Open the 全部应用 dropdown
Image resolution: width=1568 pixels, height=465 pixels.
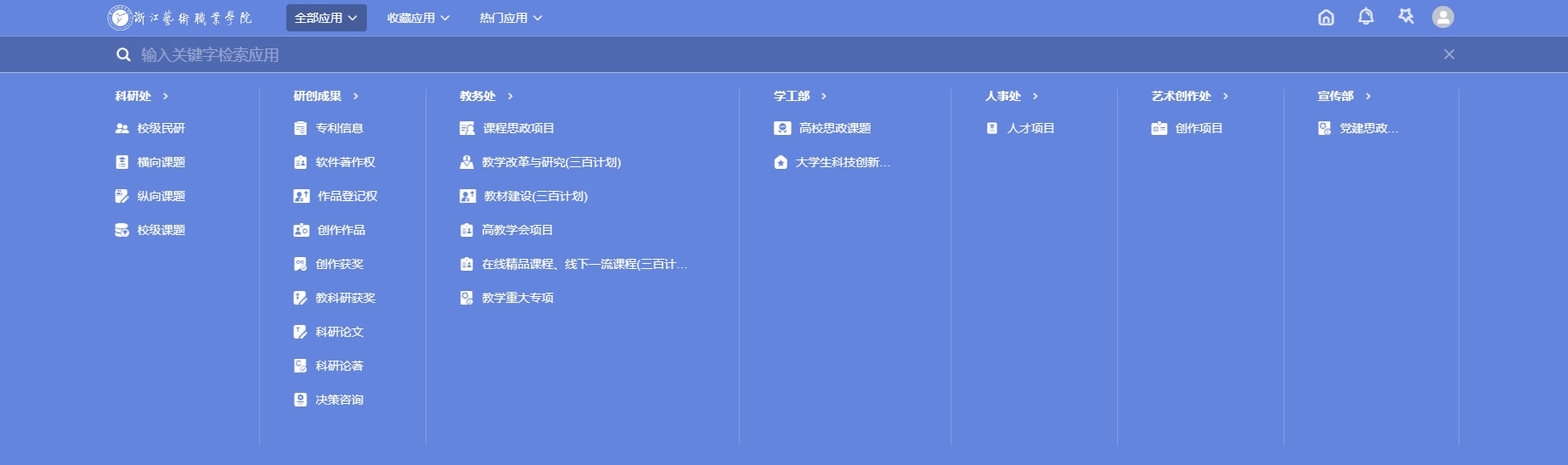[326, 18]
